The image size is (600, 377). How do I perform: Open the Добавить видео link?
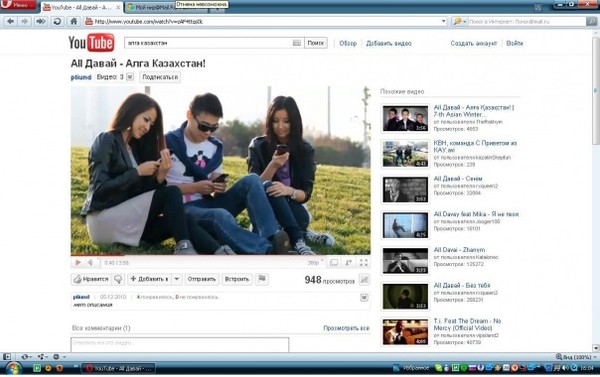tap(388, 43)
